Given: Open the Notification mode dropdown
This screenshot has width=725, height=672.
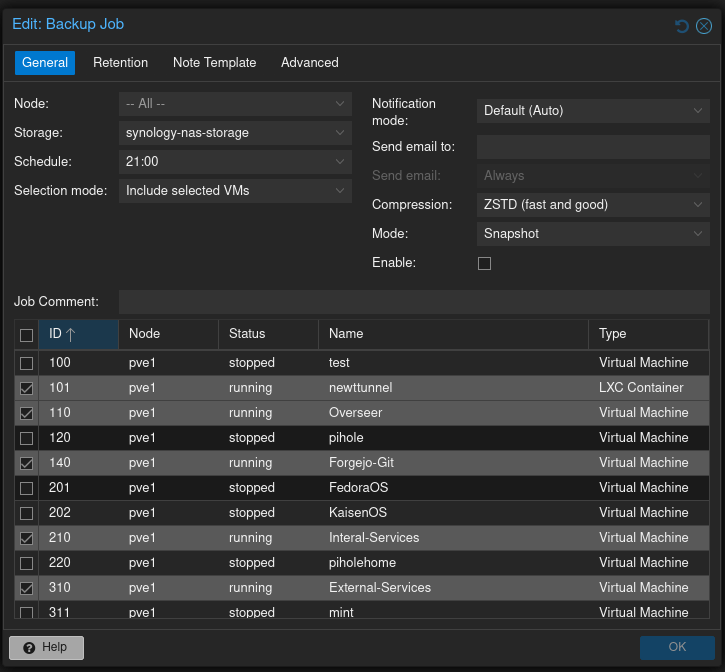Looking at the screenshot, I should [x=698, y=111].
